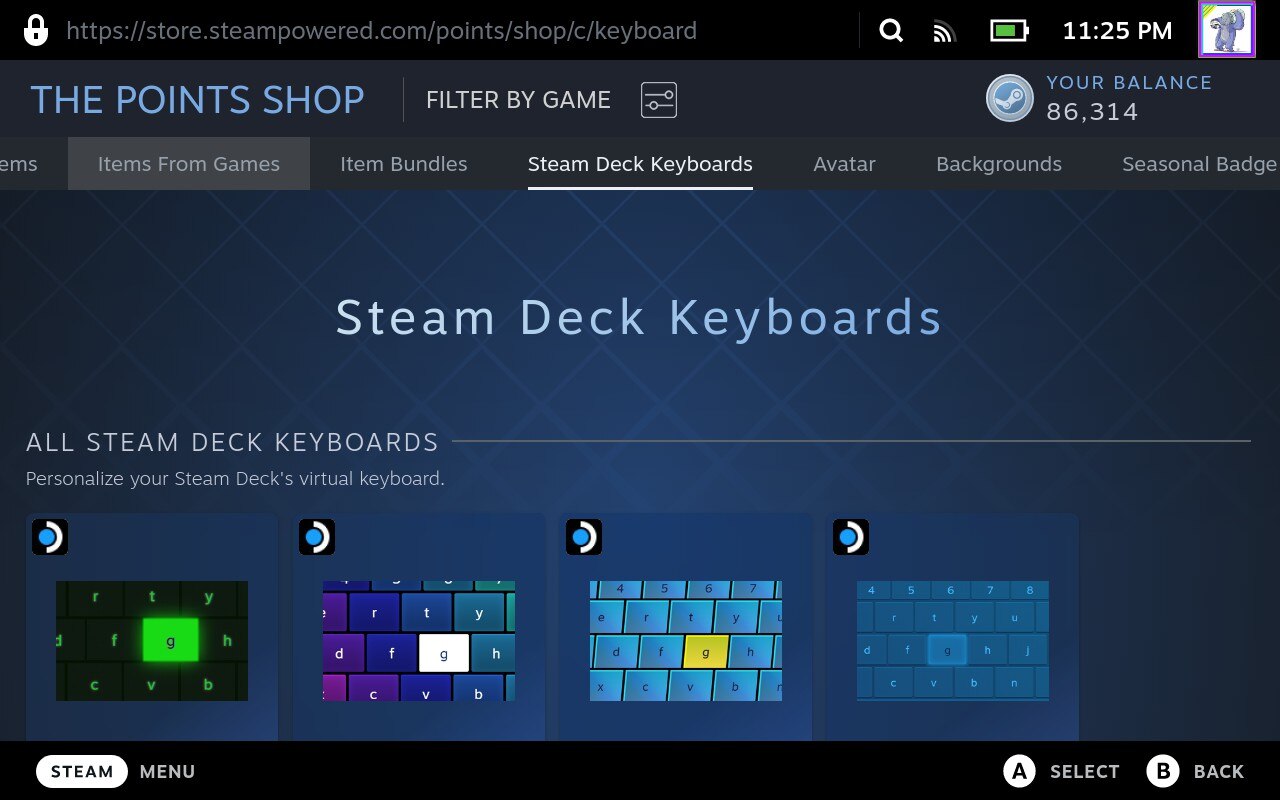
Task: Open search with the magnifier icon
Action: coord(891,31)
